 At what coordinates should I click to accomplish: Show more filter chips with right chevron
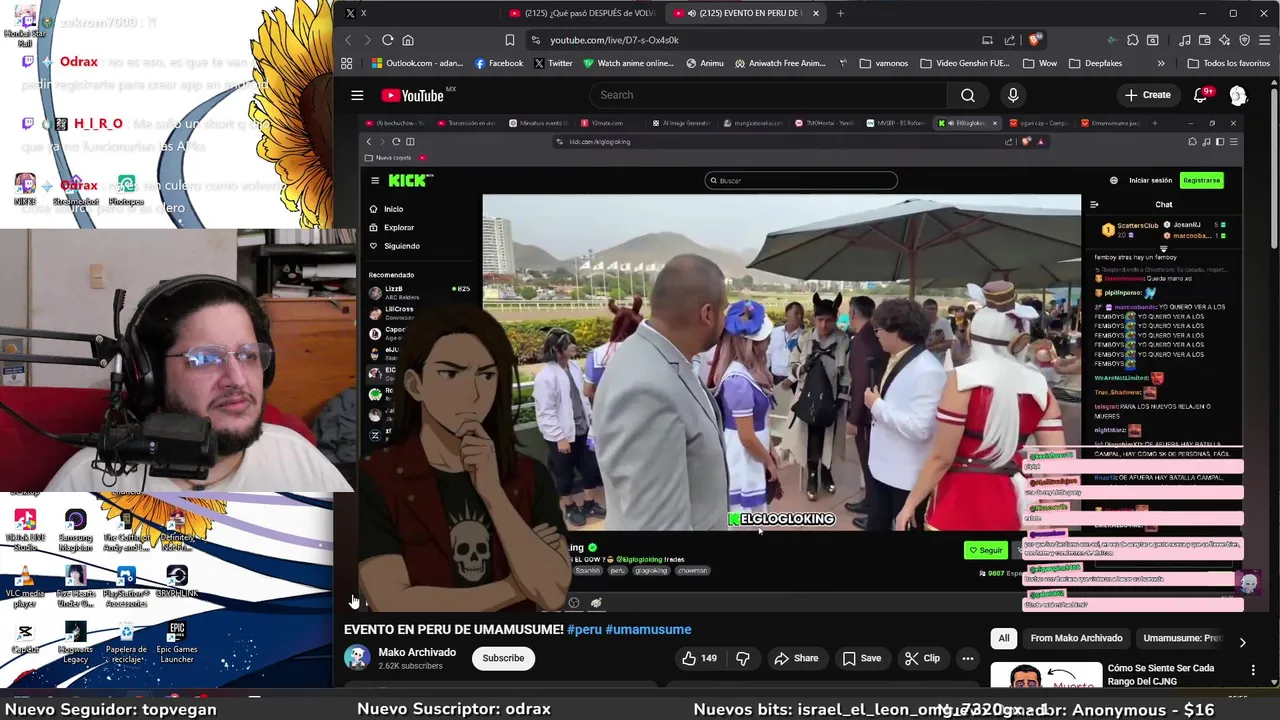[1242, 642]
